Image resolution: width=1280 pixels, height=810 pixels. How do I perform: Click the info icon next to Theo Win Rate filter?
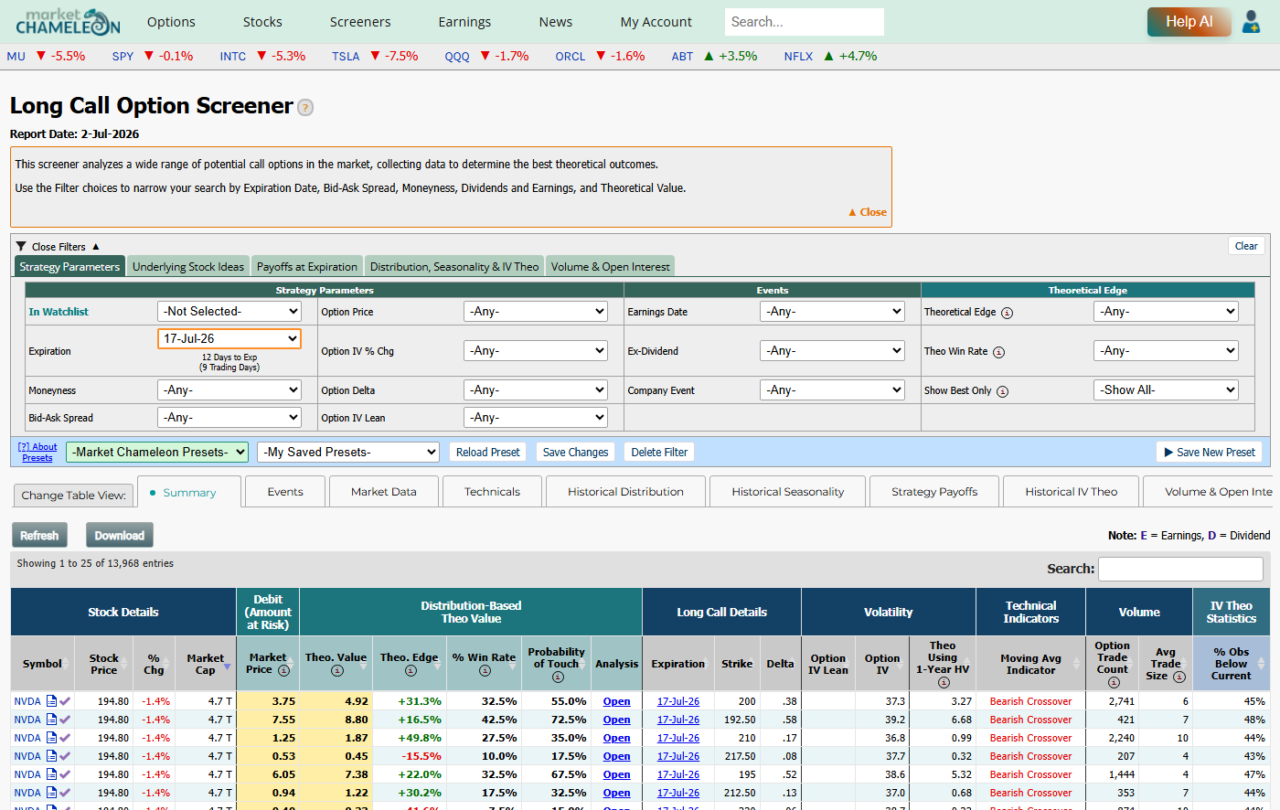click(999, 352)
